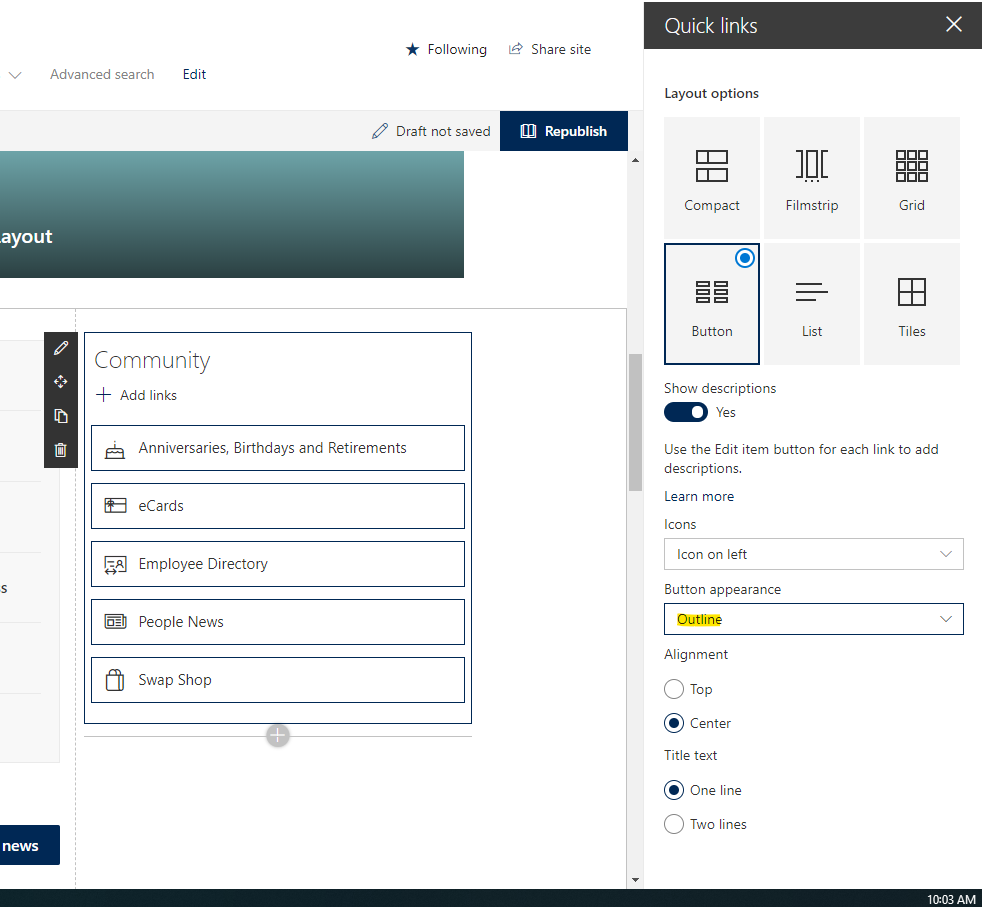Click the People News newspaper icon

point(115,621)
